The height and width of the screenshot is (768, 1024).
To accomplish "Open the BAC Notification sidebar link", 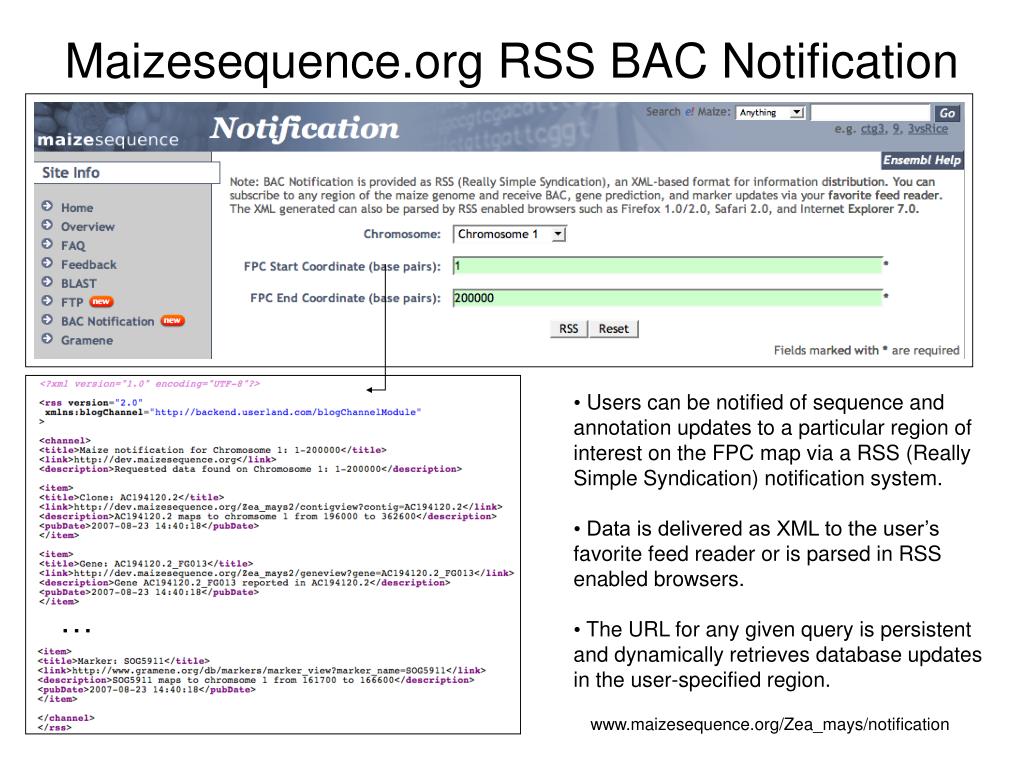I will point(108,321).
